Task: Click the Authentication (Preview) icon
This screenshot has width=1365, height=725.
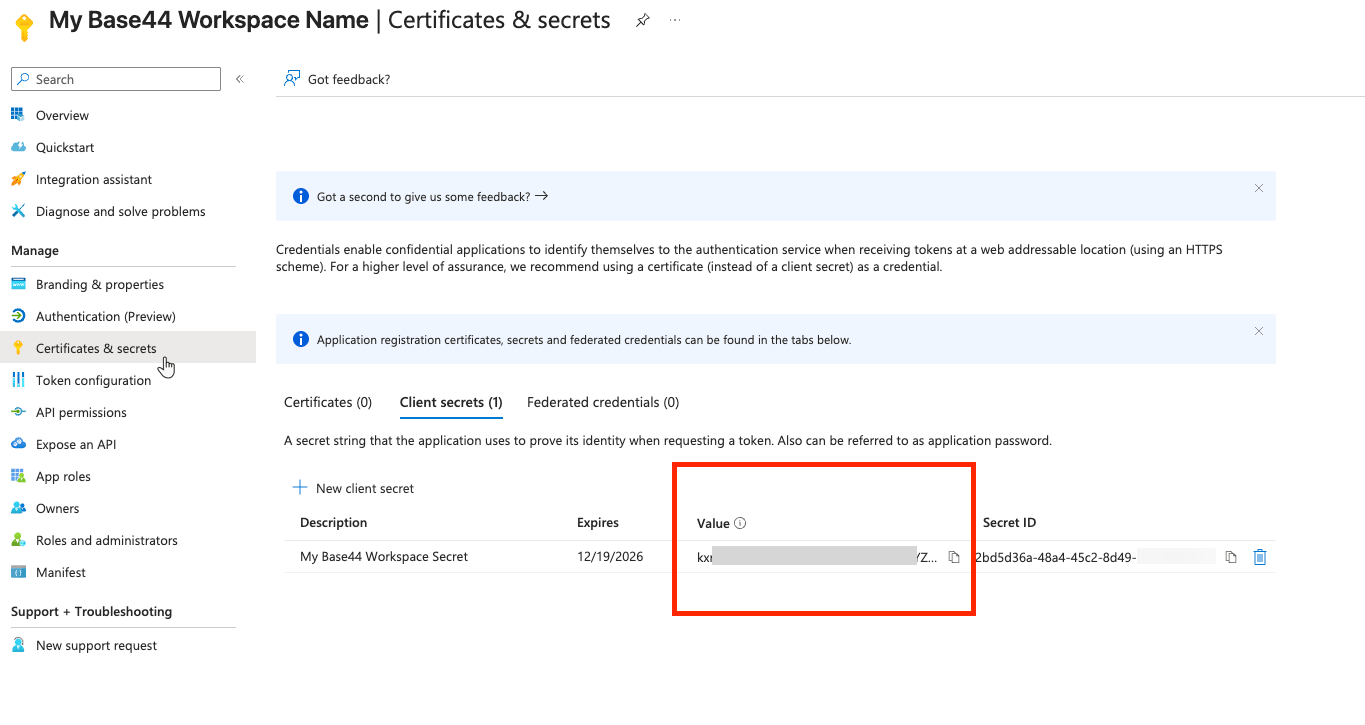Action: pyautogui.click(x=18, y=316)
